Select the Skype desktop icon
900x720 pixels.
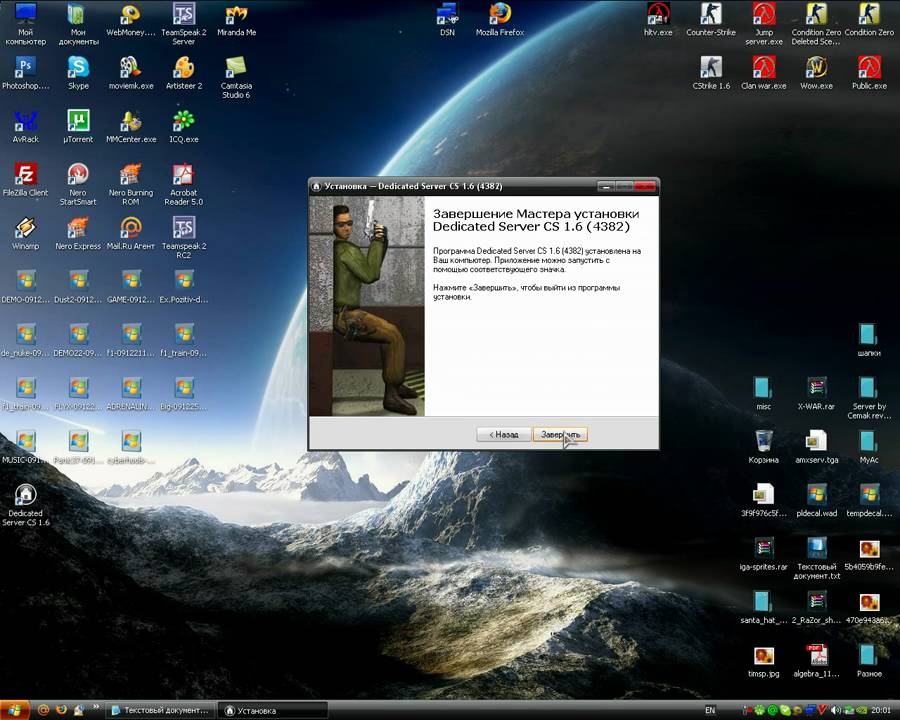tap(78, 73)
